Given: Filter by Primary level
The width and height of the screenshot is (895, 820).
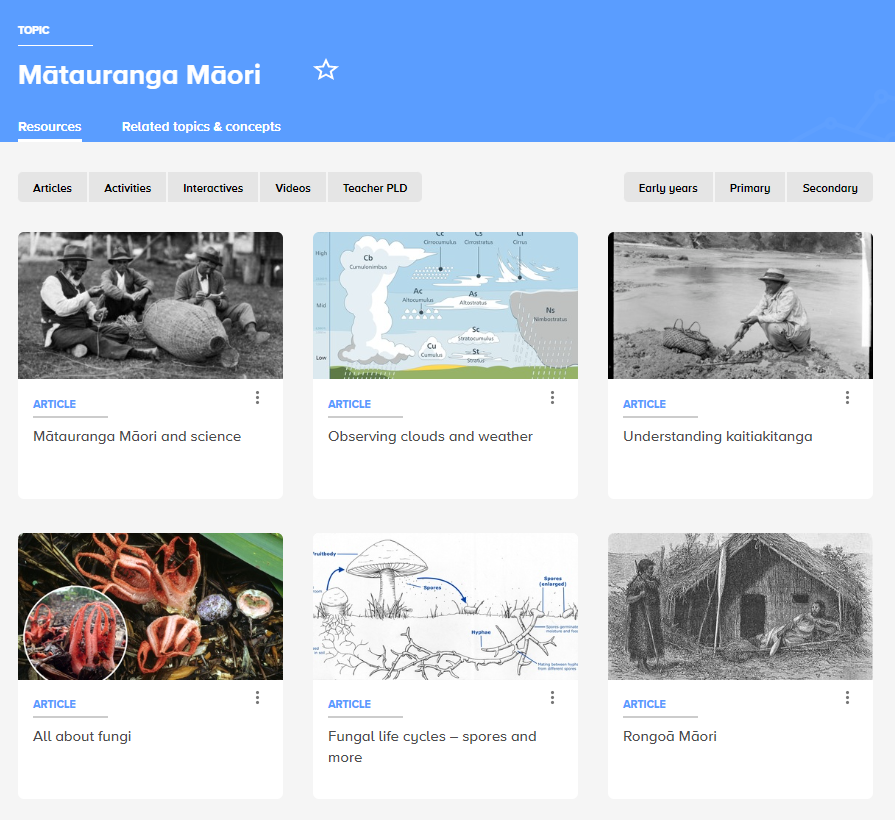Looking at the screenshot, I should (750, 188).
